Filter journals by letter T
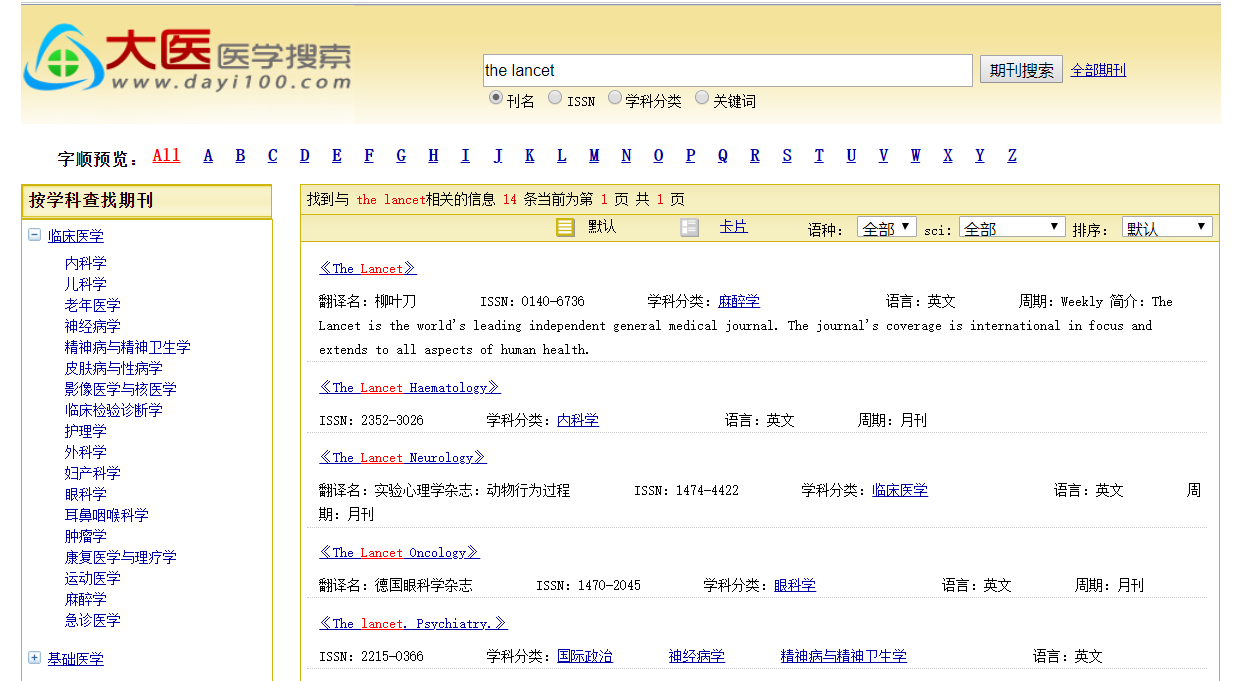1247x681 pixels. 819,155
